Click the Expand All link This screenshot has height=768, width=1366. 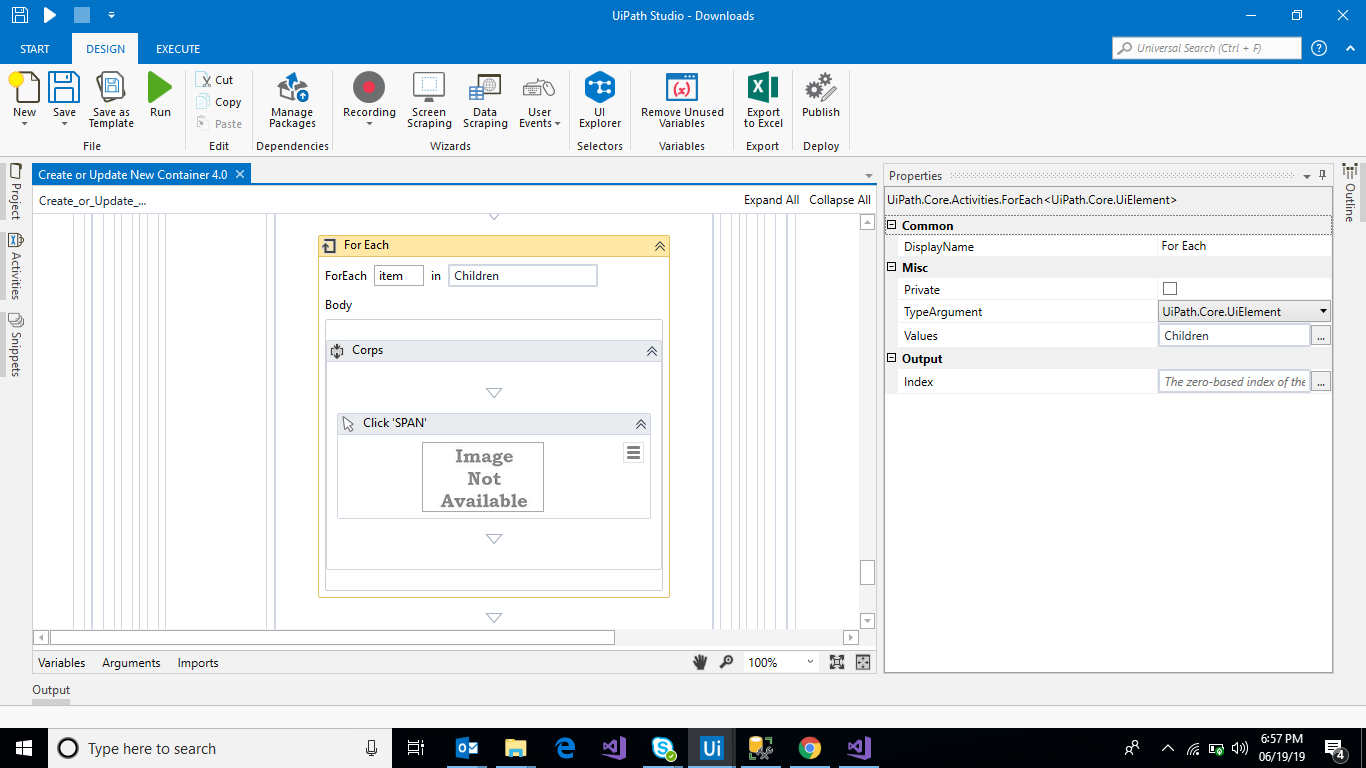coord(771,200)
